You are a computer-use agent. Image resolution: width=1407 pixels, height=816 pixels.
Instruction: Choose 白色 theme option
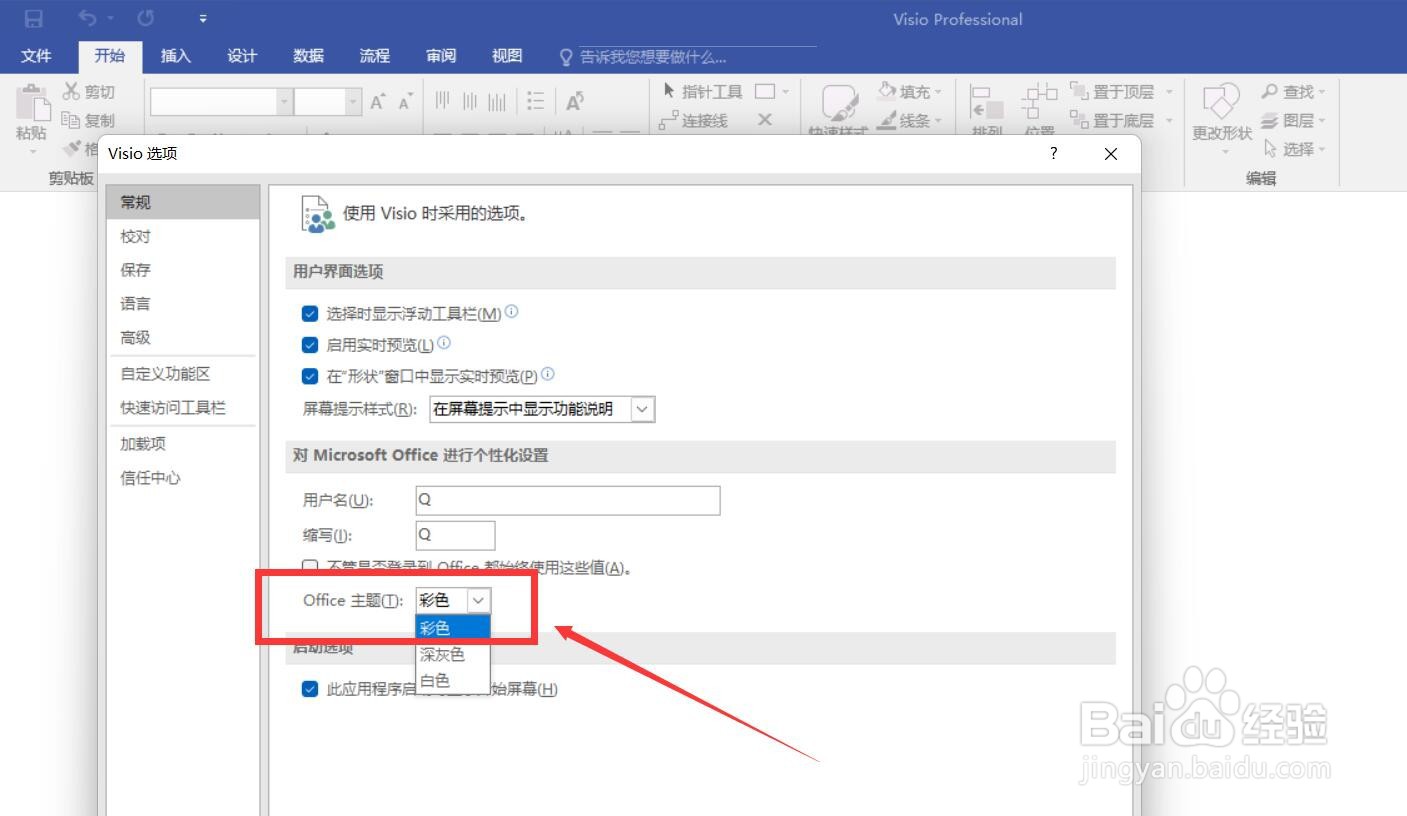pos(453,681)
